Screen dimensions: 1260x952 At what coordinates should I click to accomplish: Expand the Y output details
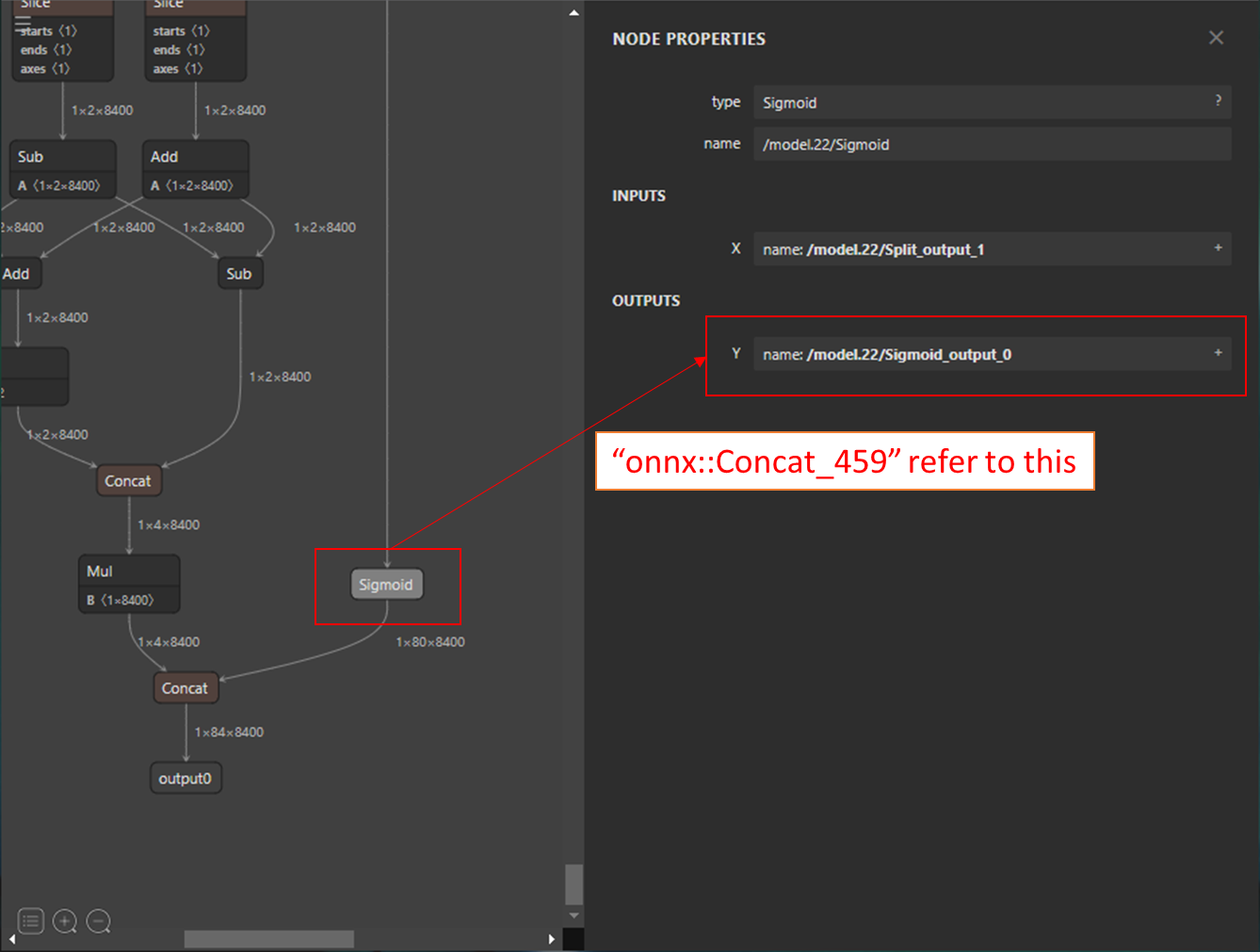click(1218, 353)
